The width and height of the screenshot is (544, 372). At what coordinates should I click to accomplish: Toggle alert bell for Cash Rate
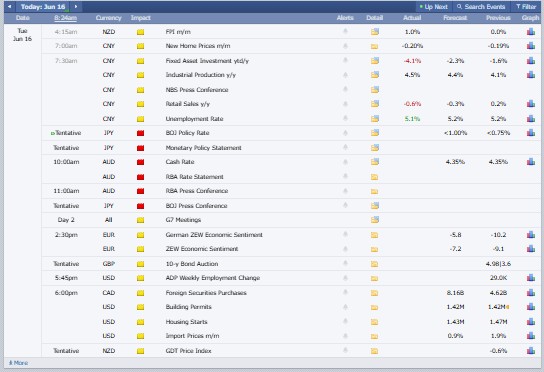pos(345,162)
